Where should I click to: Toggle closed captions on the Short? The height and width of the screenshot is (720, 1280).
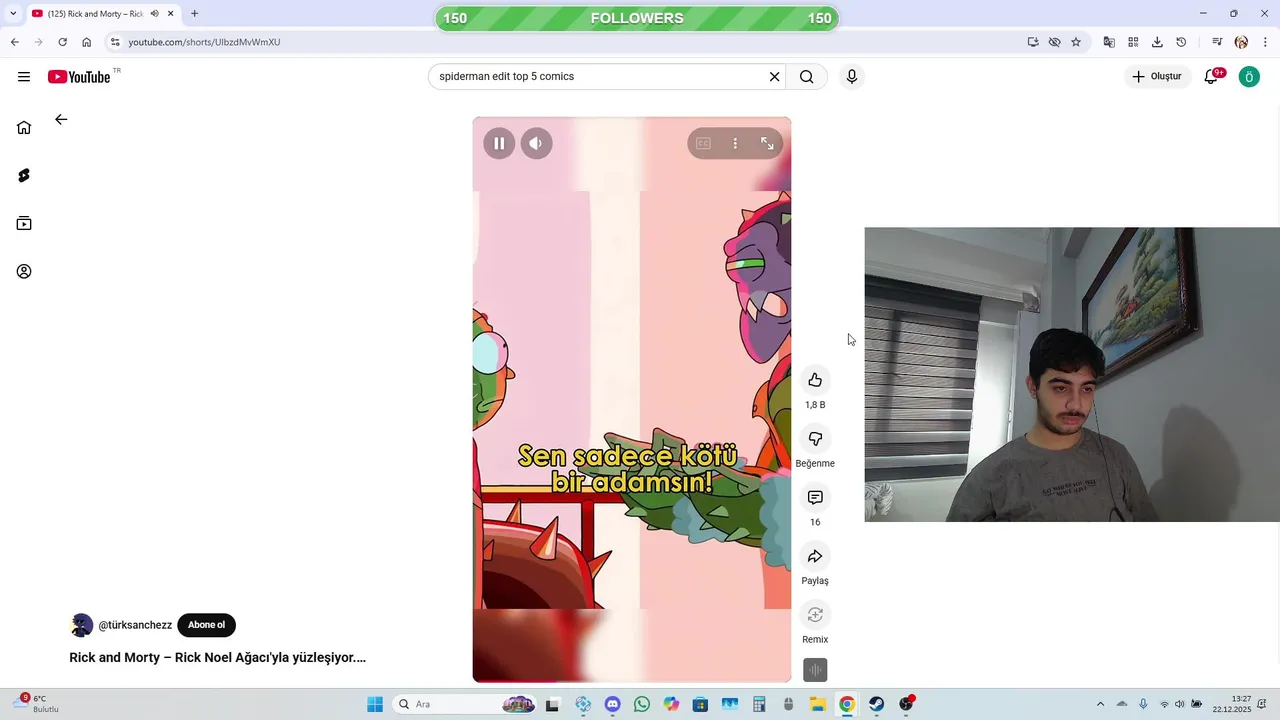tap(703, 143)
